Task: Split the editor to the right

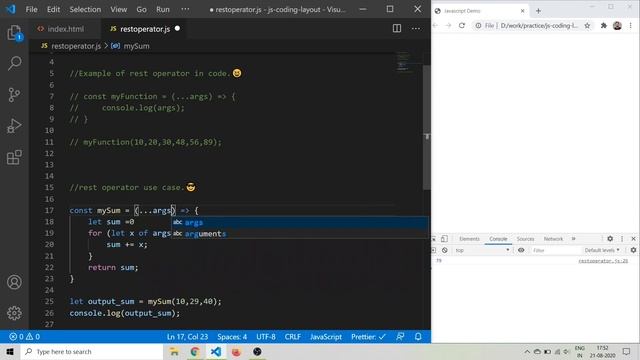Action: click(397, 28)
